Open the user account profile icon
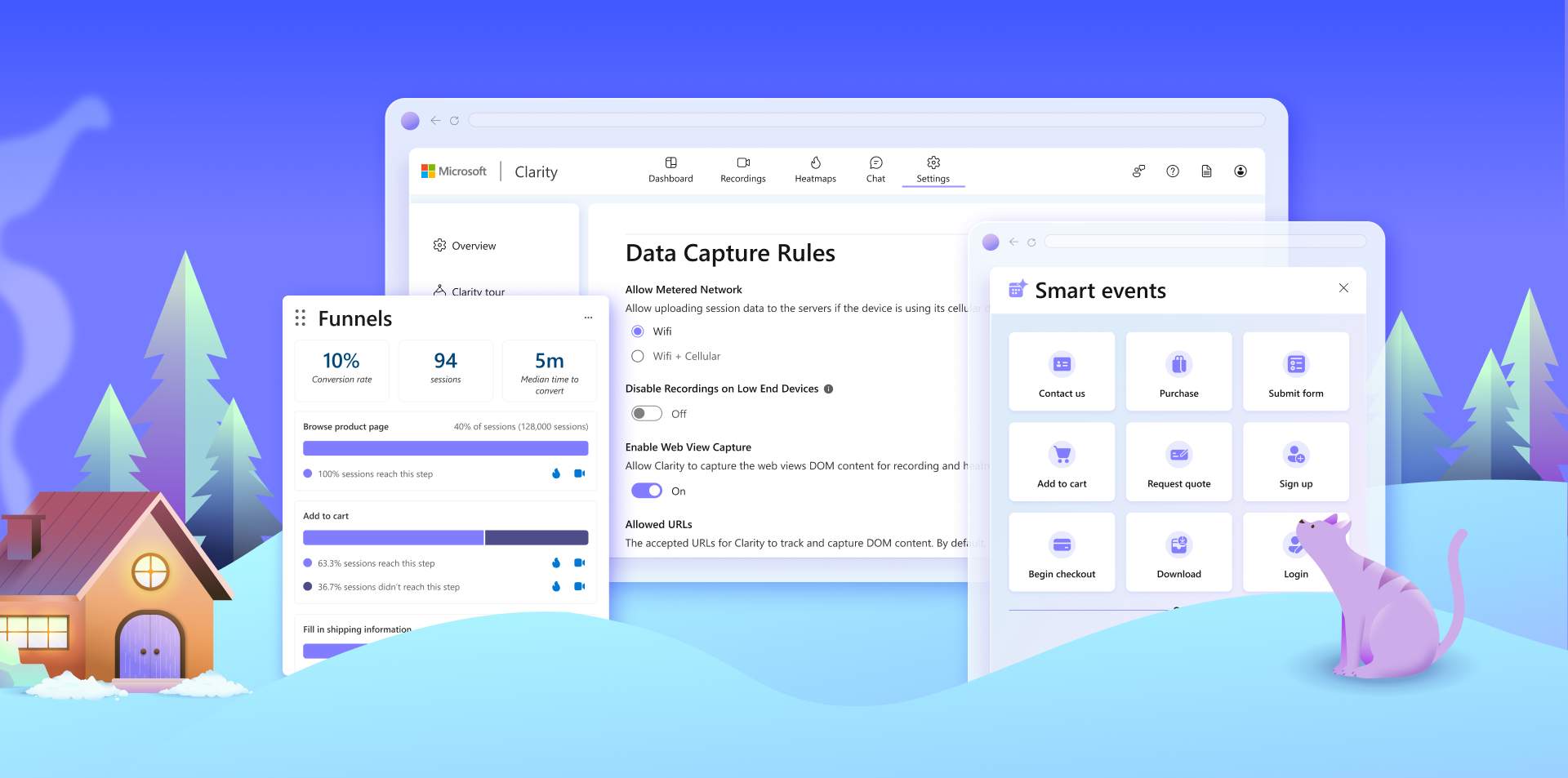The image size is (1568, 778). pos(1241,171)
